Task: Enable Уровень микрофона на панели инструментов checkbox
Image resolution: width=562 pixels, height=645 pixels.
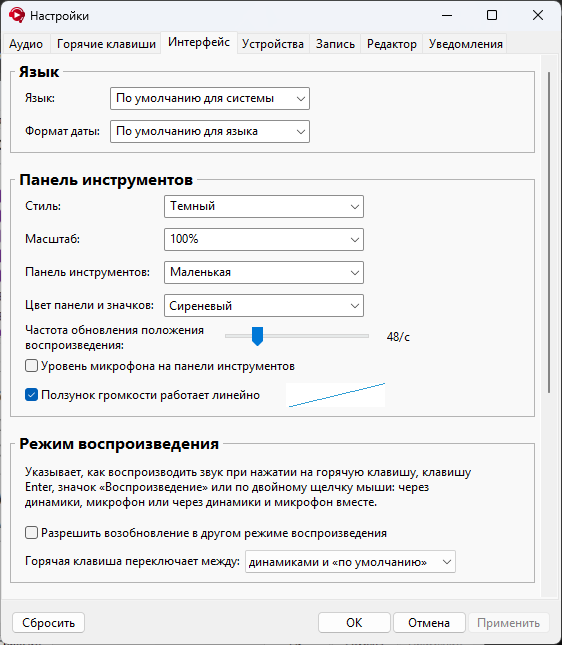Action: 32,366
